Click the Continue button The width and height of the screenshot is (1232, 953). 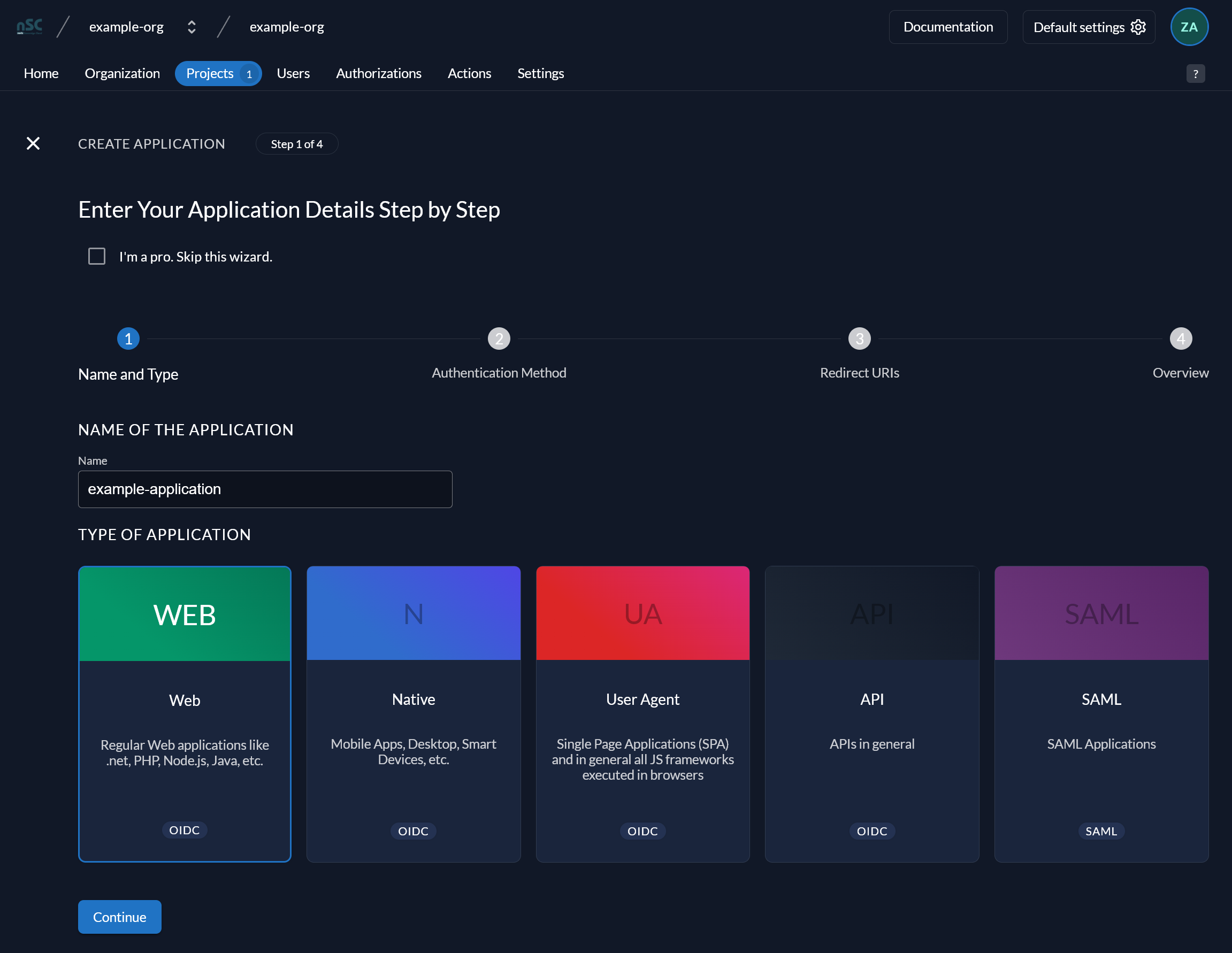[120, 916]
